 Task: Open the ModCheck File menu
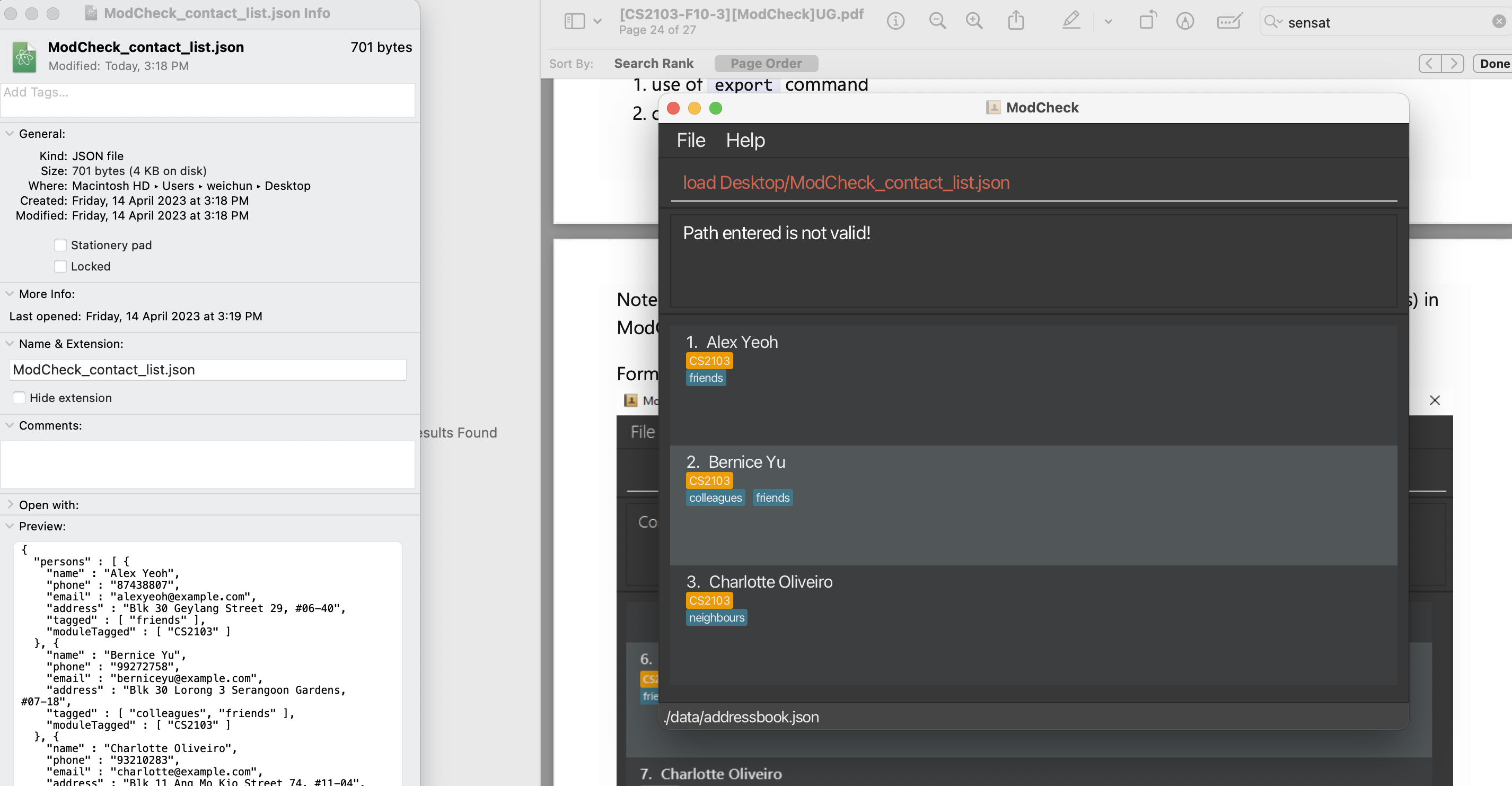pos(691,141)
